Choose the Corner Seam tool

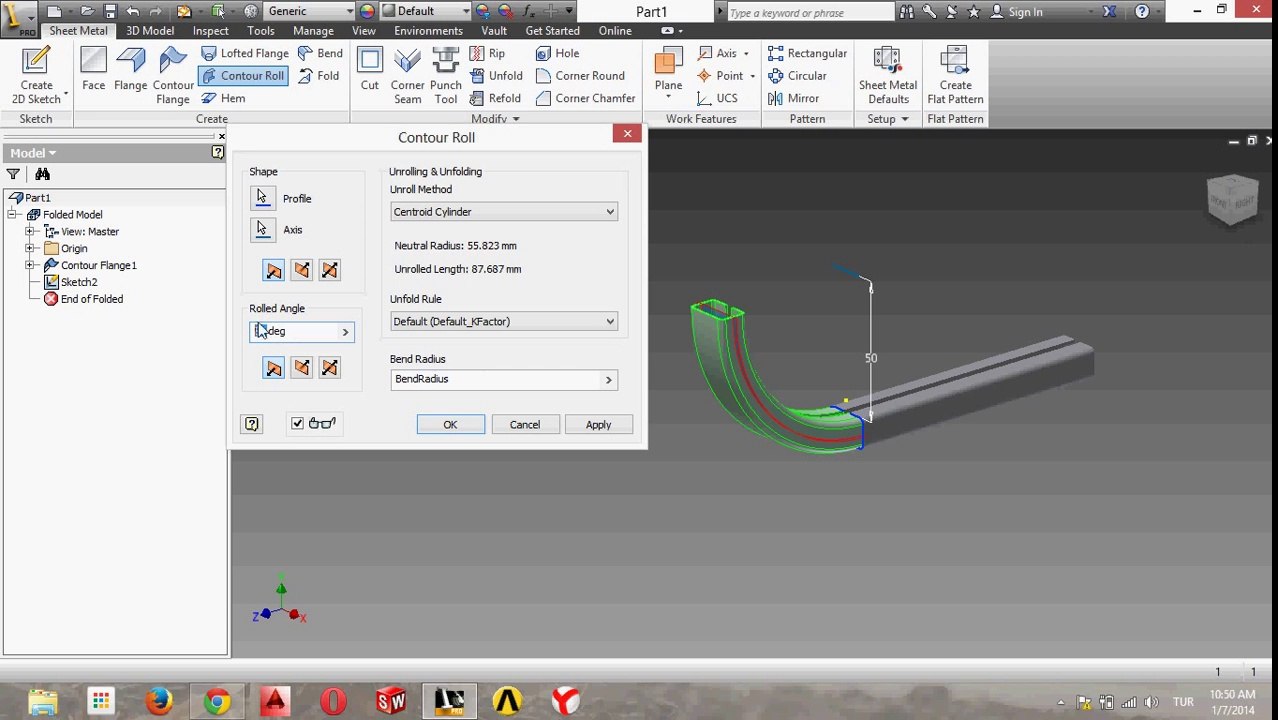pyautogui.click(x=407, y=76)
